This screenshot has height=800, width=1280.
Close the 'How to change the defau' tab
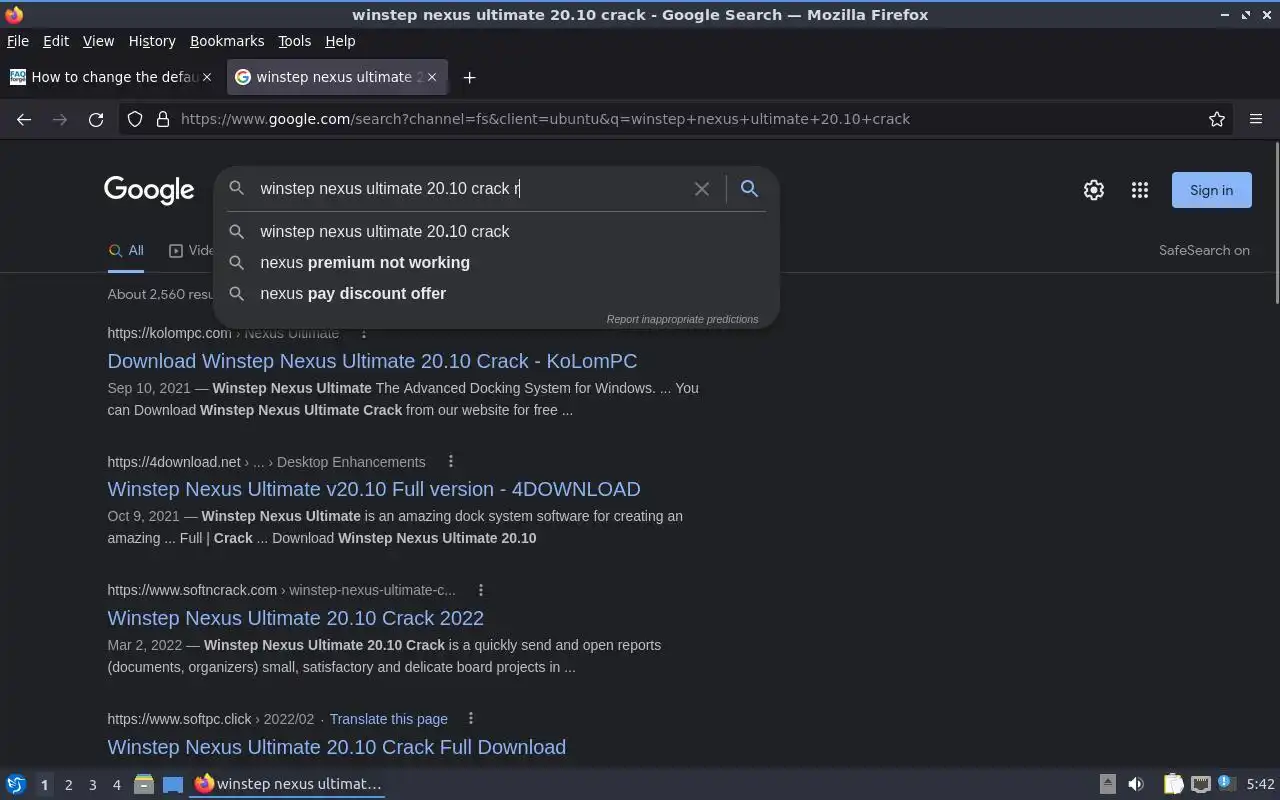point(207,77)
